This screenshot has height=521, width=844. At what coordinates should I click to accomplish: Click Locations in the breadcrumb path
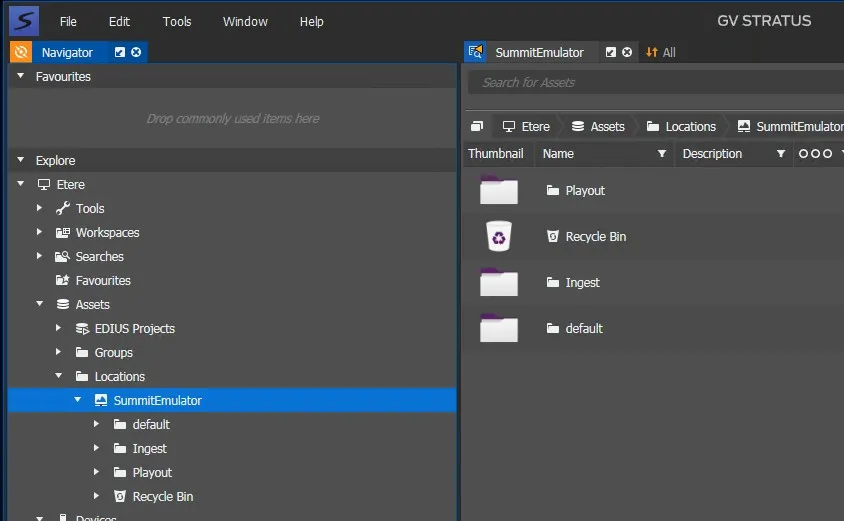[690, 127]
